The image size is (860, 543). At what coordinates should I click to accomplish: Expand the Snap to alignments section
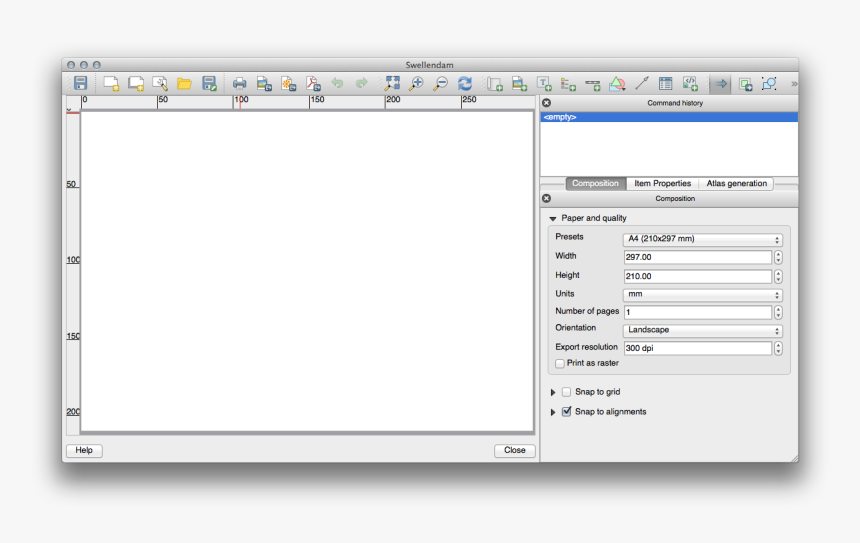coord(553,412)
